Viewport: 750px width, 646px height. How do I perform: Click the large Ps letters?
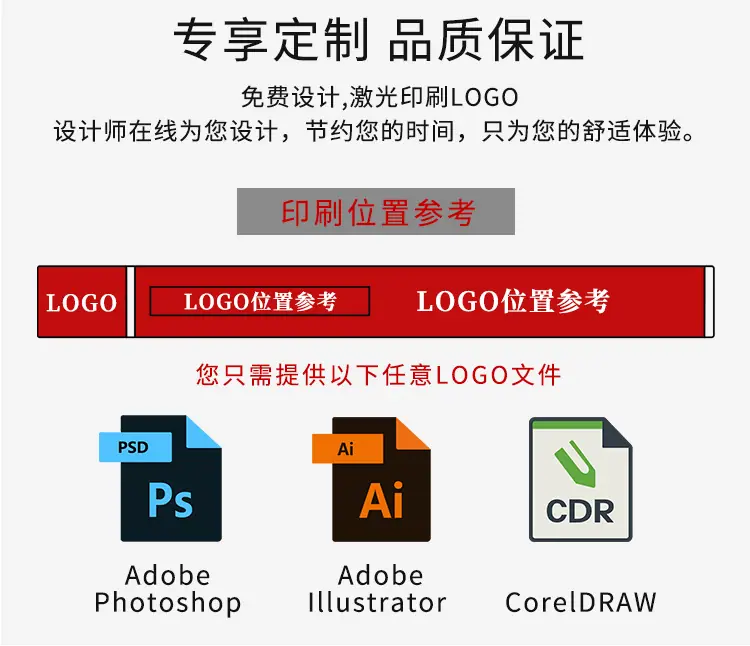(x=170, y=501)
